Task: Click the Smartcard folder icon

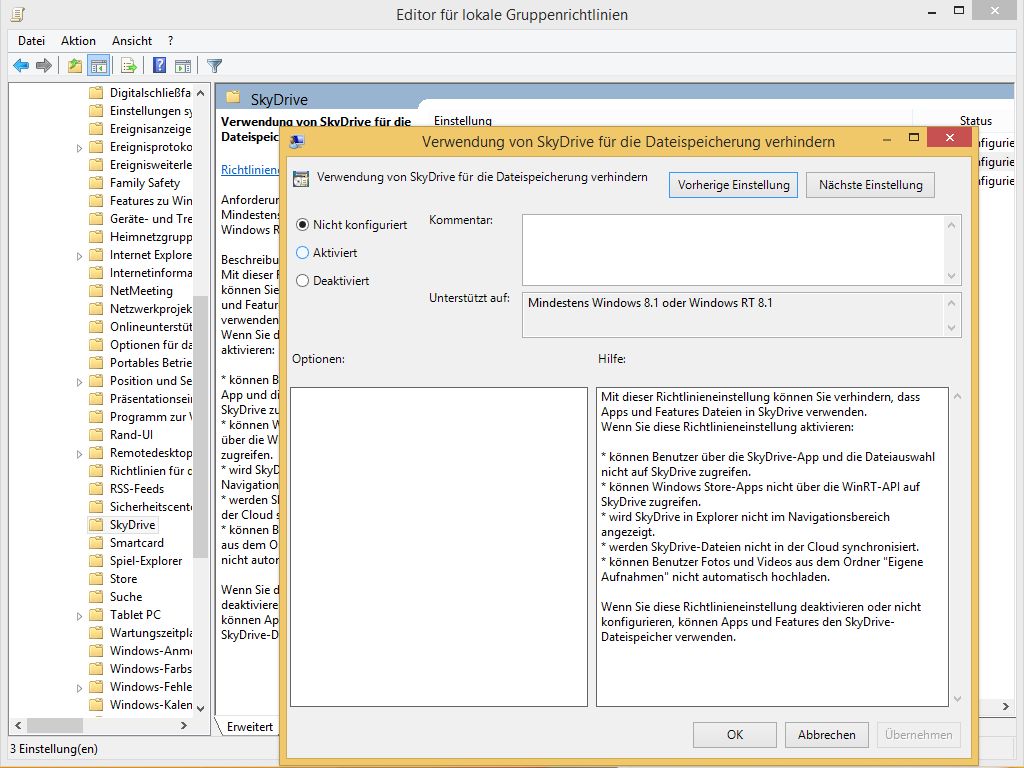Action: coord(96,542)
